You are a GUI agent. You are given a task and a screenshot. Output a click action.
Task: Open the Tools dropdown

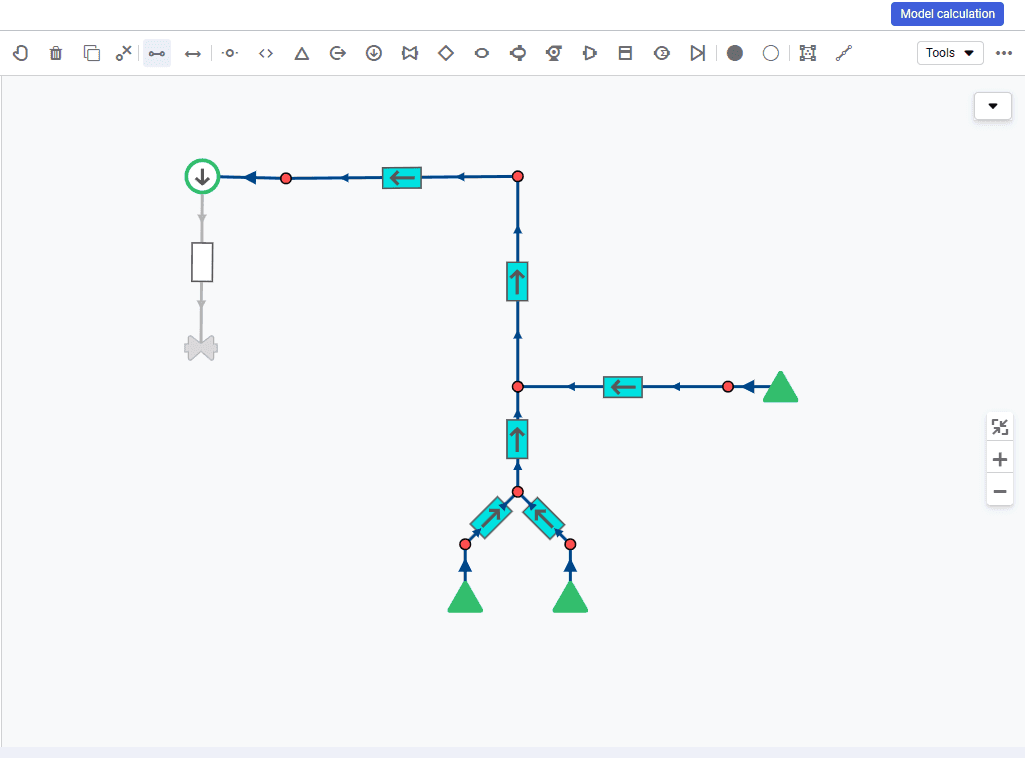click(950, 53)
